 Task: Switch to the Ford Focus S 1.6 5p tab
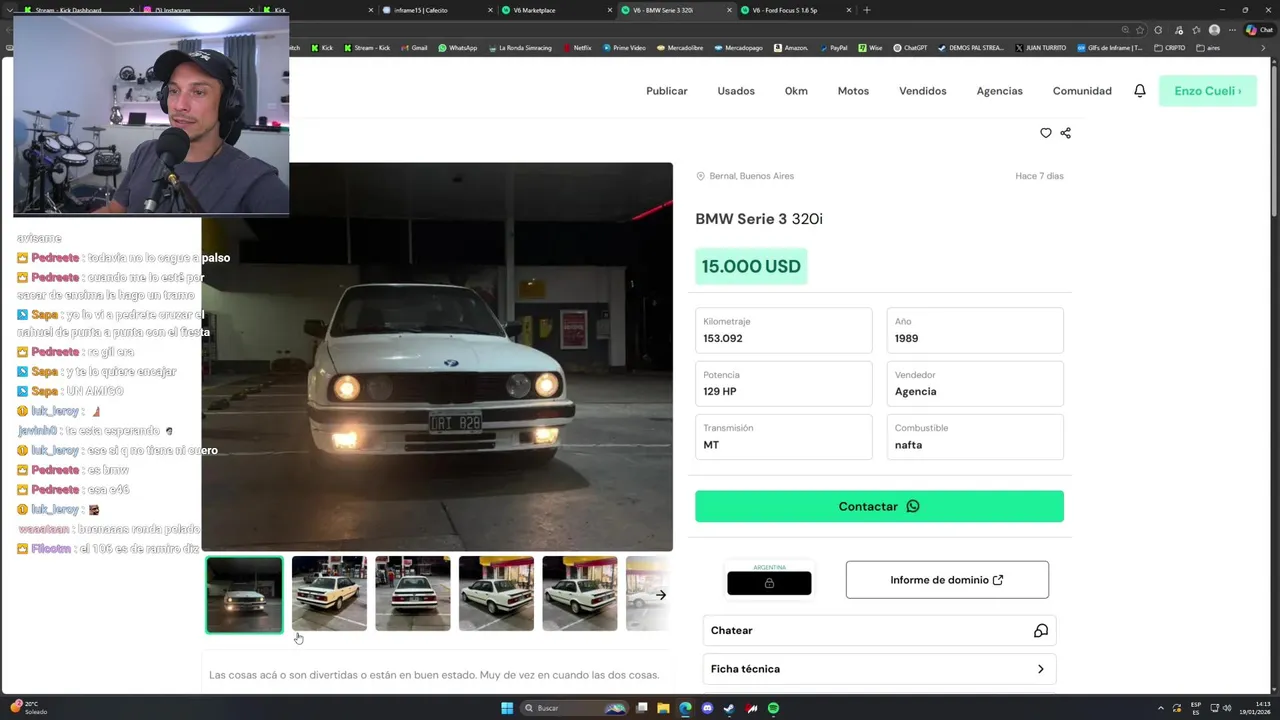tap(795, 10)
